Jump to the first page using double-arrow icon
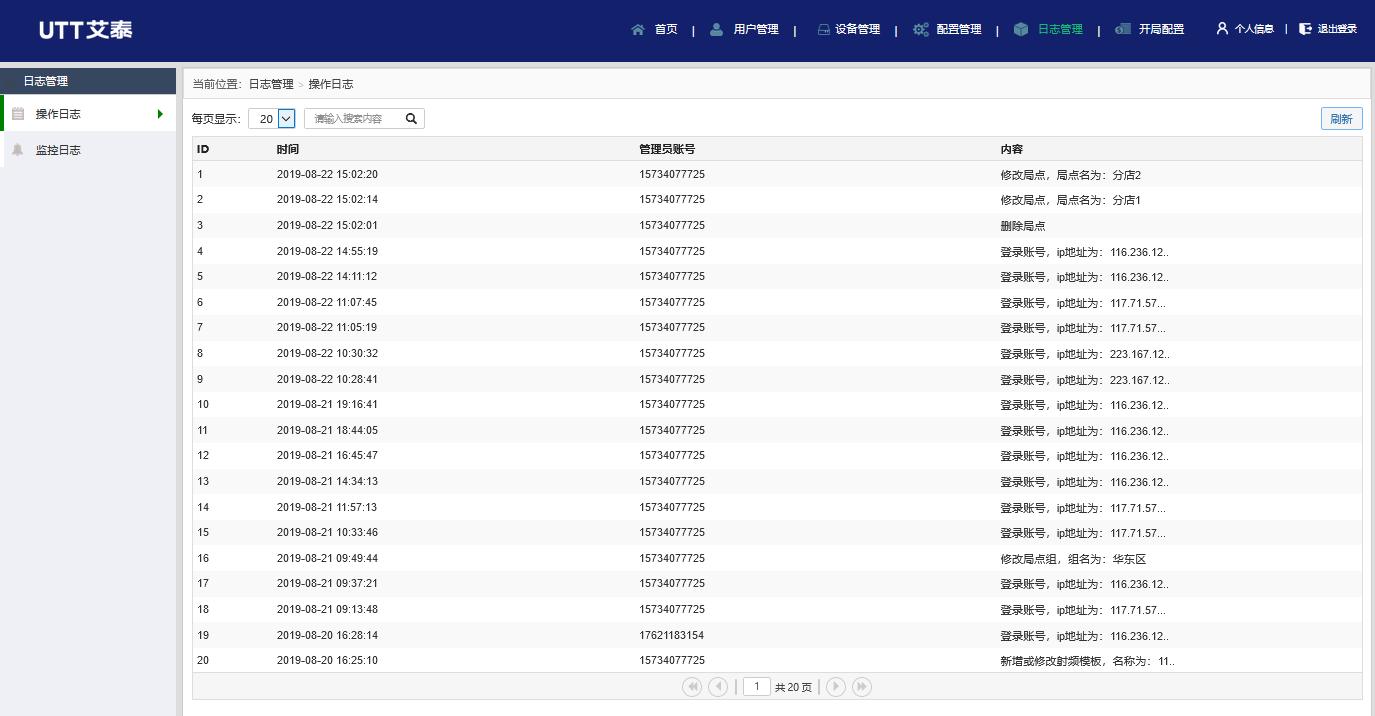This screenshot has height=716, width=1375. tap(691, 686)
